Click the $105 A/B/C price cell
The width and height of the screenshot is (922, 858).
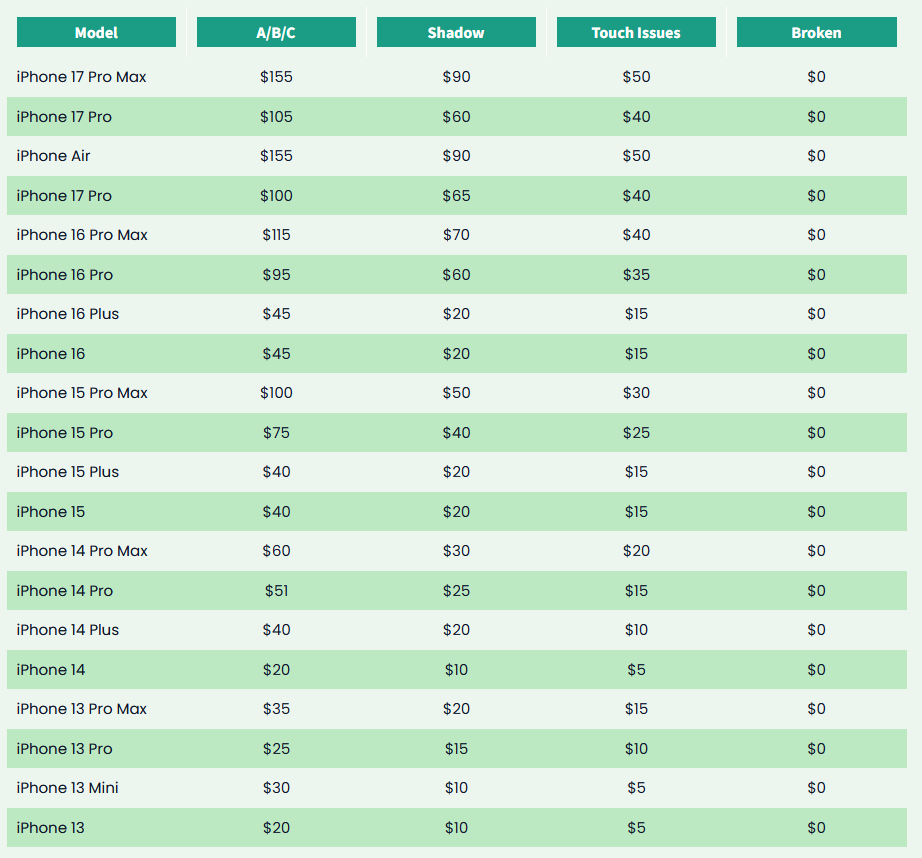(276, 116)
